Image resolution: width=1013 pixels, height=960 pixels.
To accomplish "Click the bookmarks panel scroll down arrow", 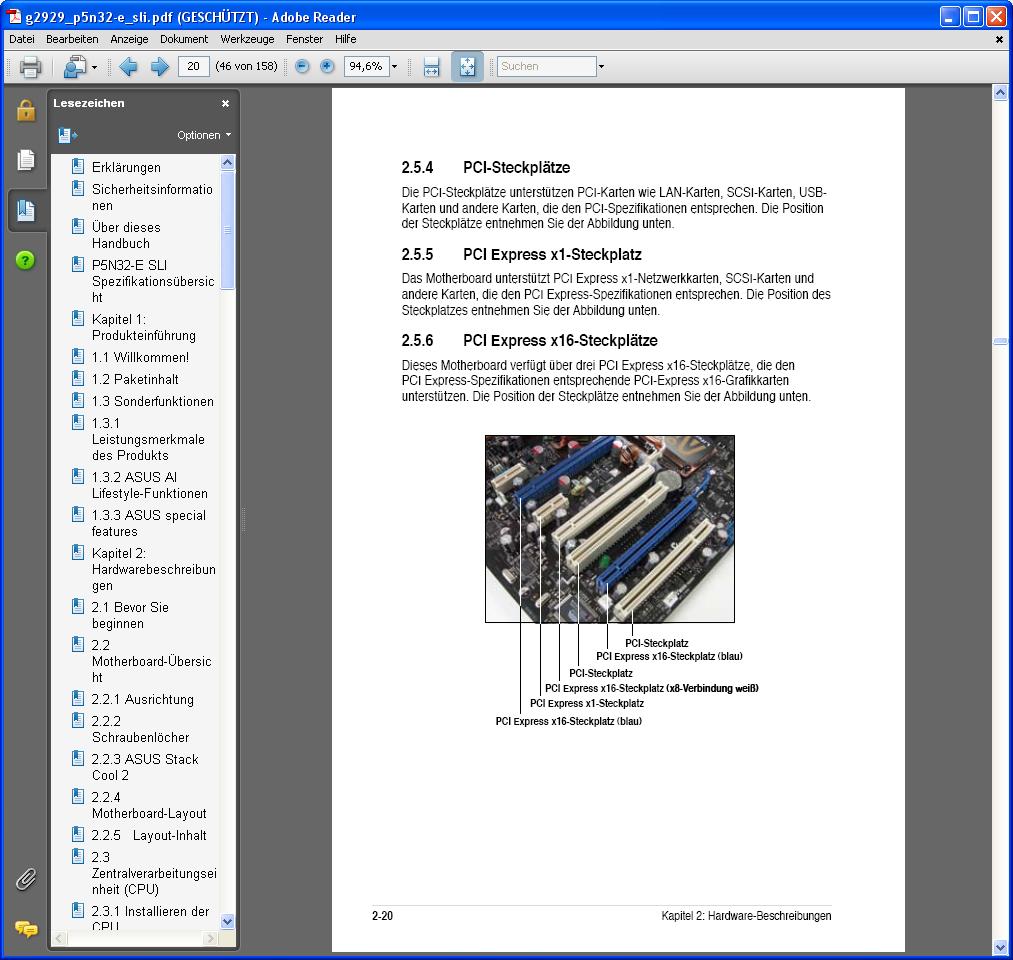I will (227, 921).
